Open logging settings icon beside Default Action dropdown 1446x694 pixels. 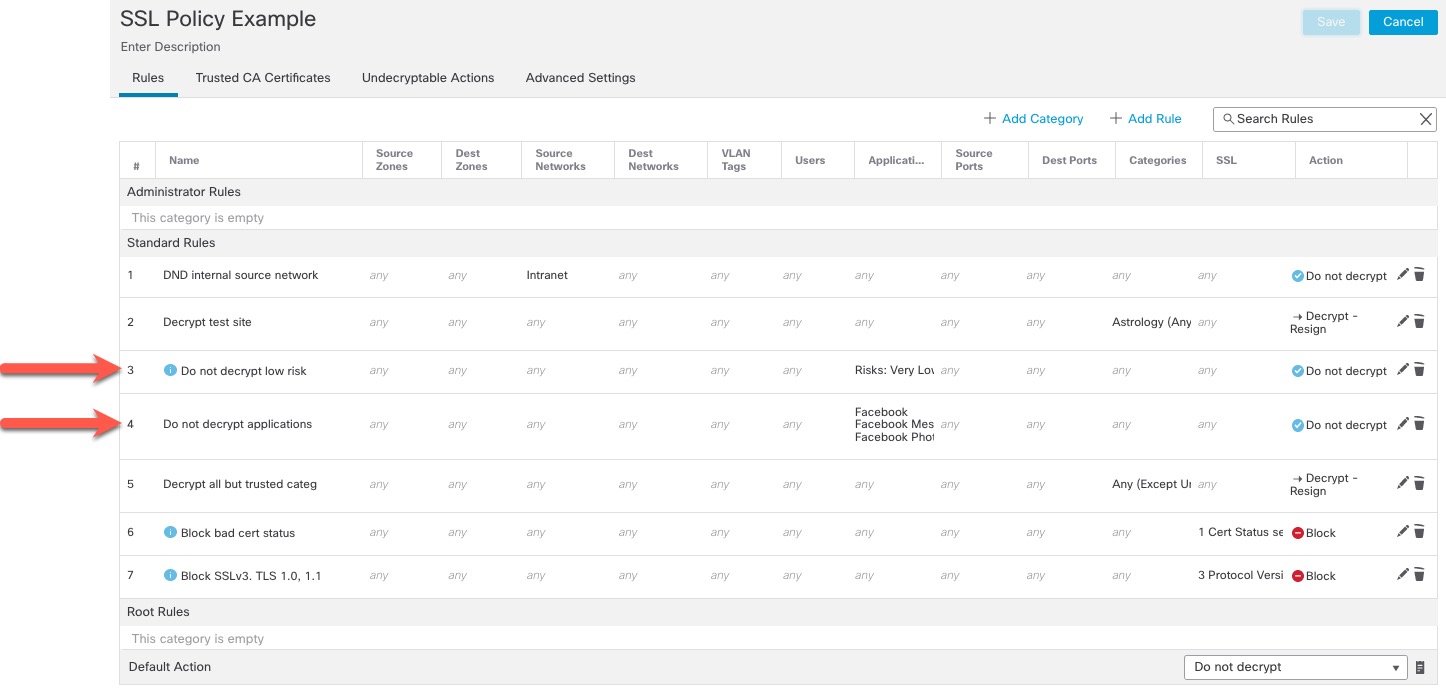pos(1419,666)
